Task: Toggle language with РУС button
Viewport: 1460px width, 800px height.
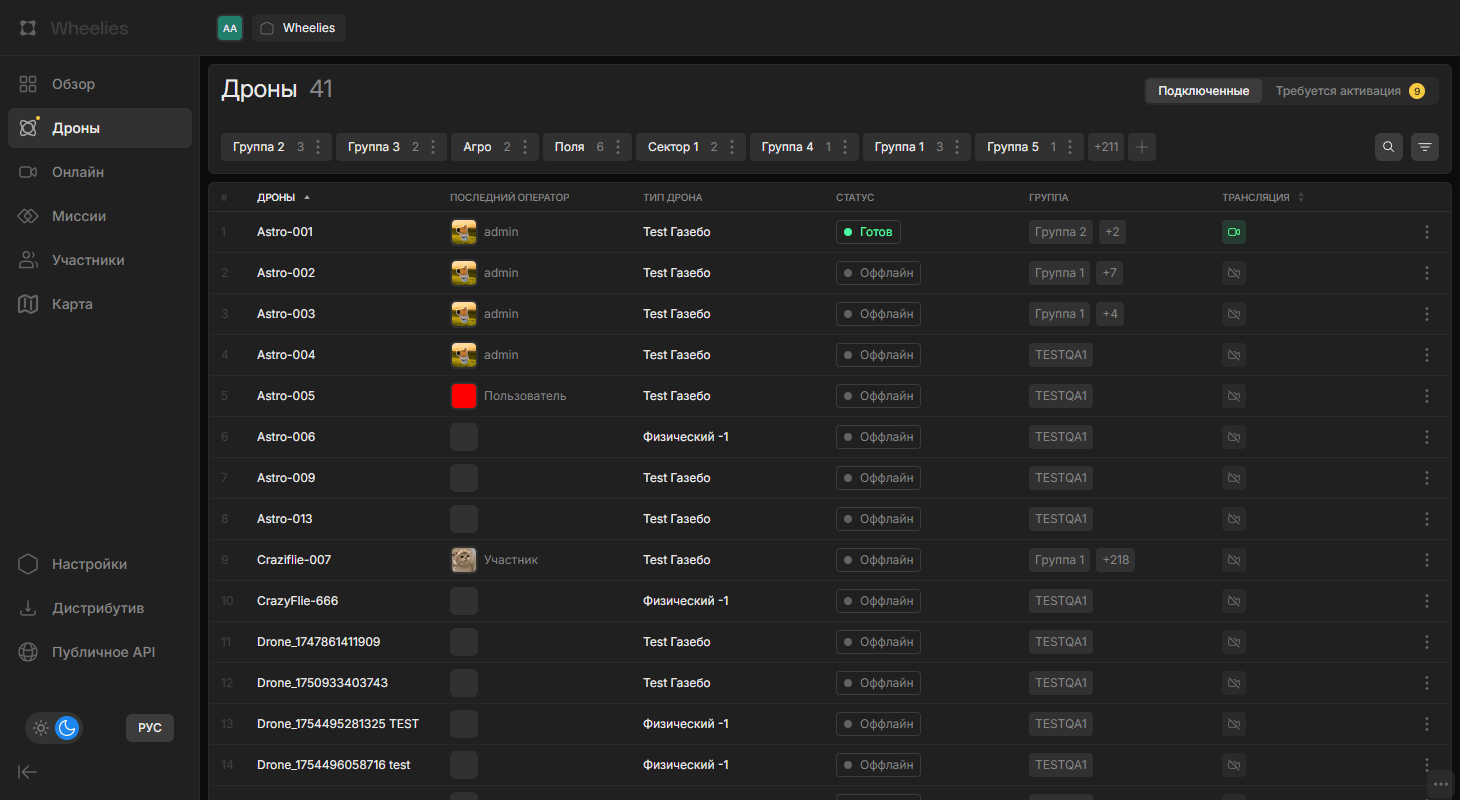Action: [150, 728]
